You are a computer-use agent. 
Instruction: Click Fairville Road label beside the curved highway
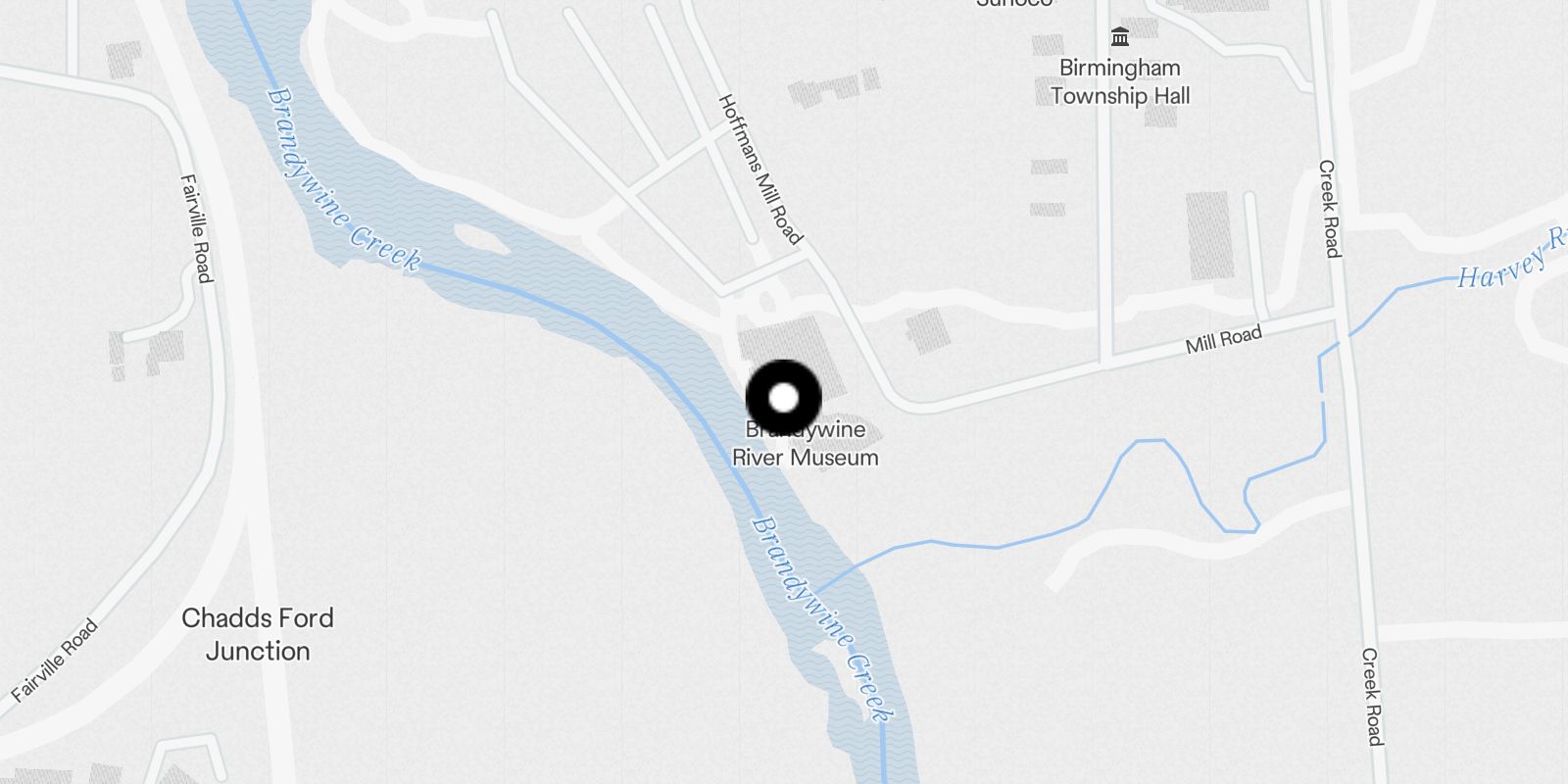tap(197, 228)
